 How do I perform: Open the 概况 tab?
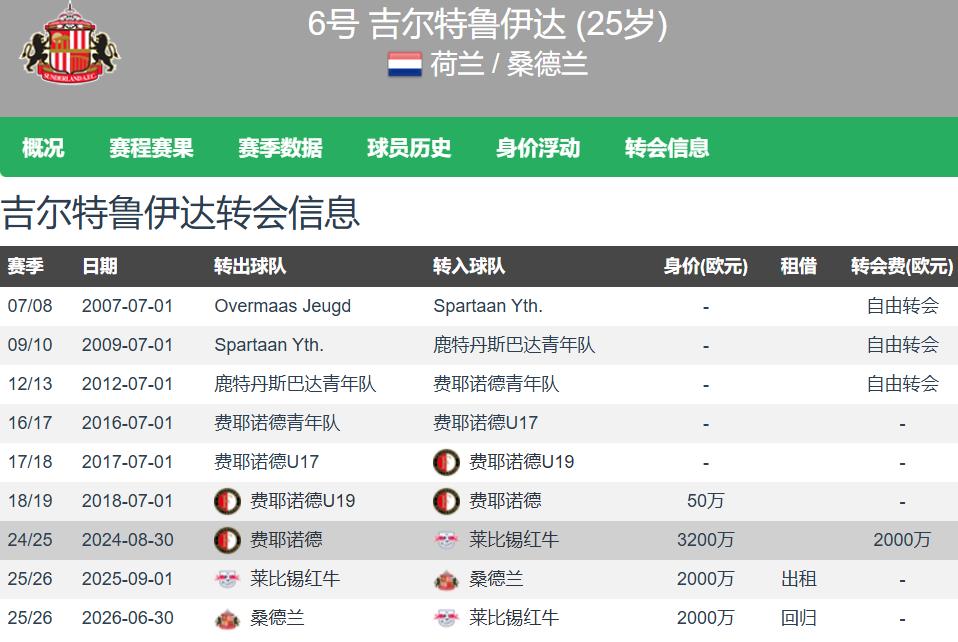[43, 148]
